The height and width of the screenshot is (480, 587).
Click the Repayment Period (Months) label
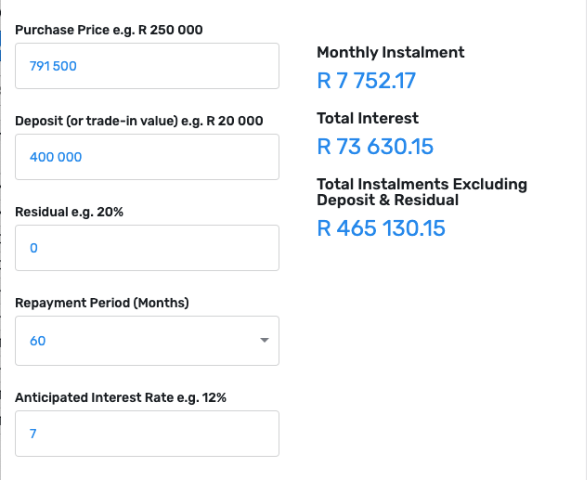102,303
